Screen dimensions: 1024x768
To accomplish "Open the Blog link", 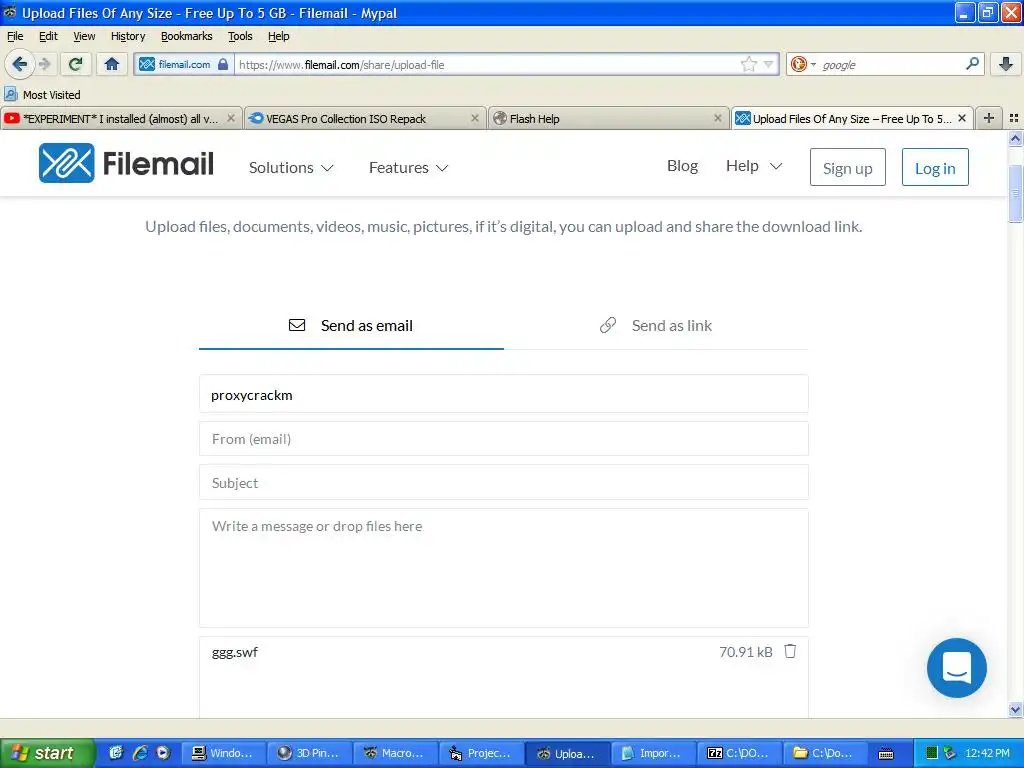I will 682,166.
